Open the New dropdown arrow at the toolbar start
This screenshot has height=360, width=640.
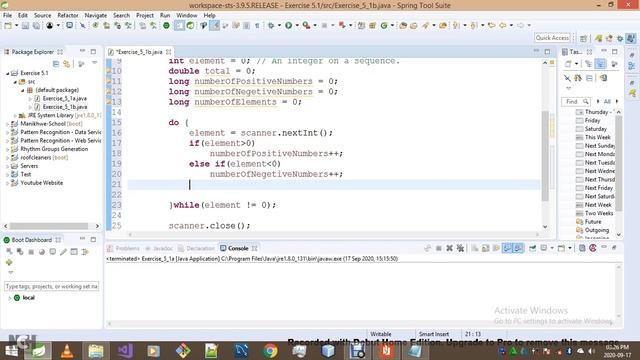pyautogui.click(x=16, y=26)
